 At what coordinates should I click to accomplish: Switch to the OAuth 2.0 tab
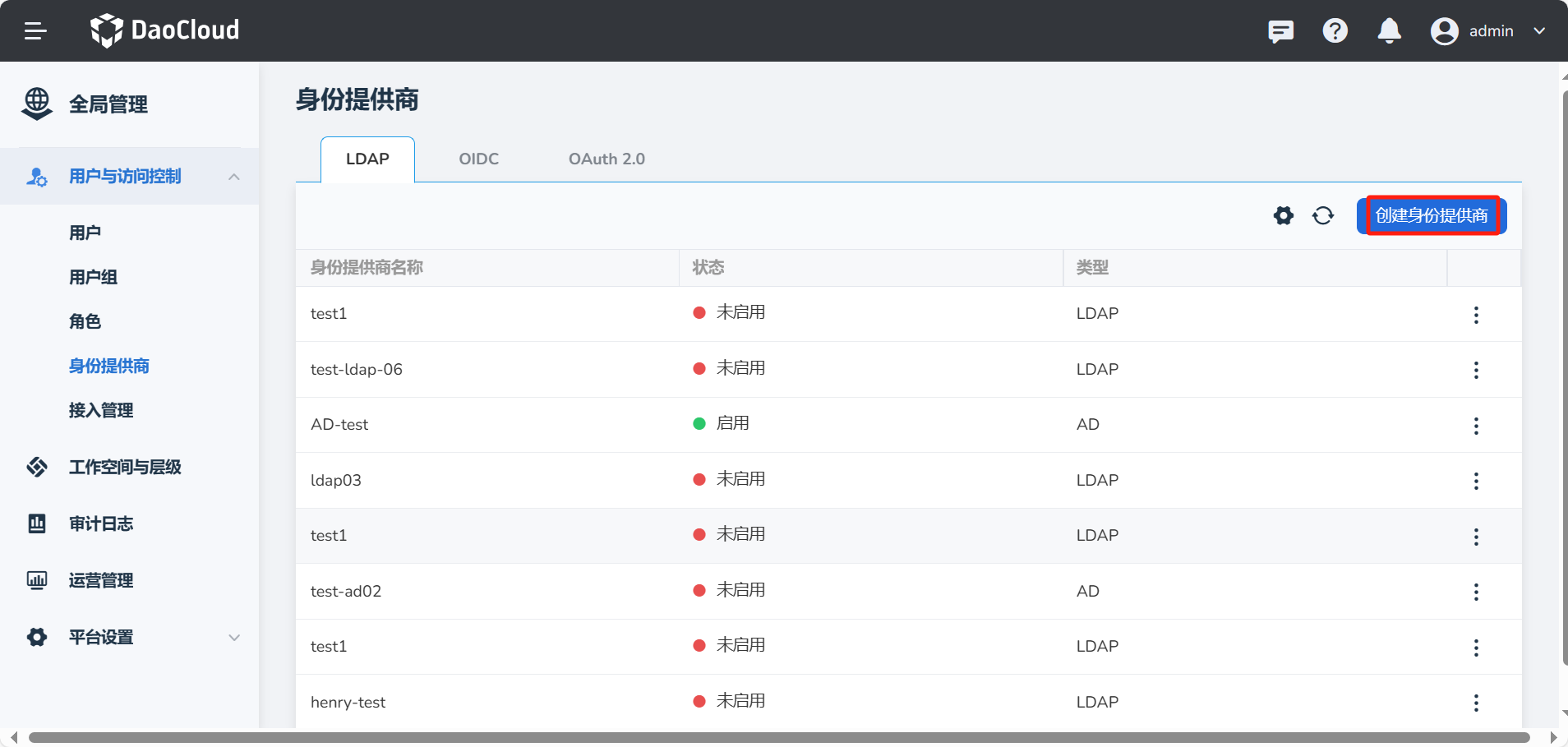pos(606,159)
